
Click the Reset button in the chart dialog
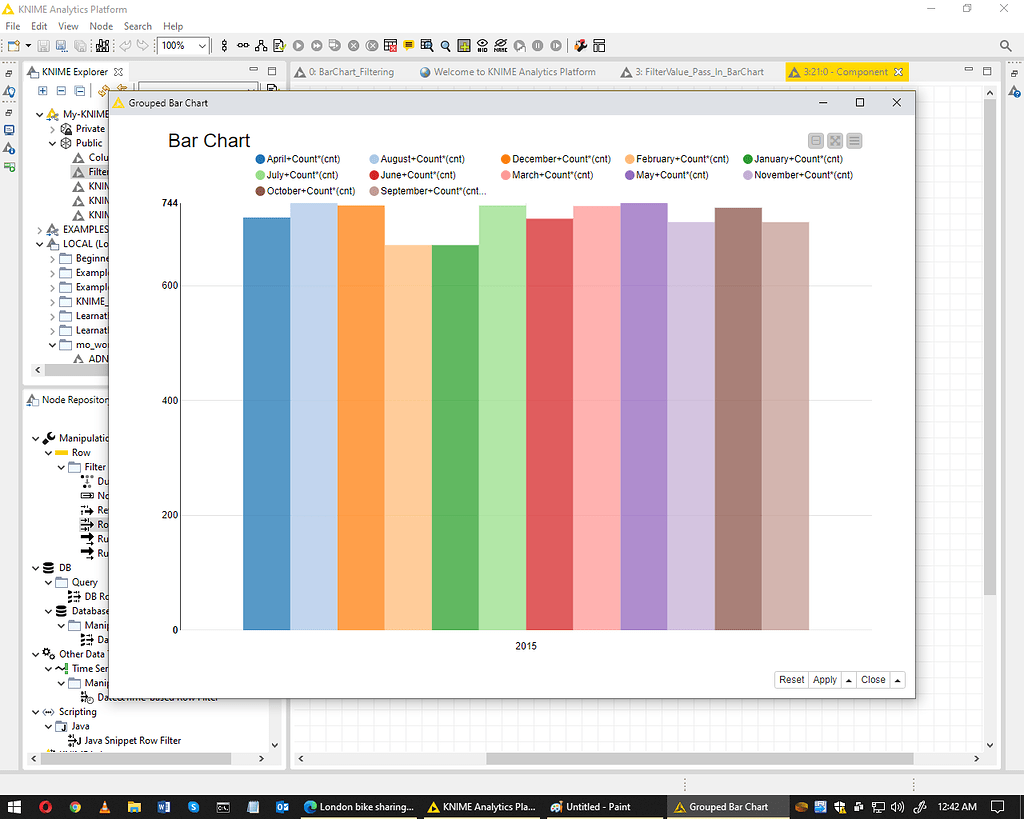click(x=790, y=679)
